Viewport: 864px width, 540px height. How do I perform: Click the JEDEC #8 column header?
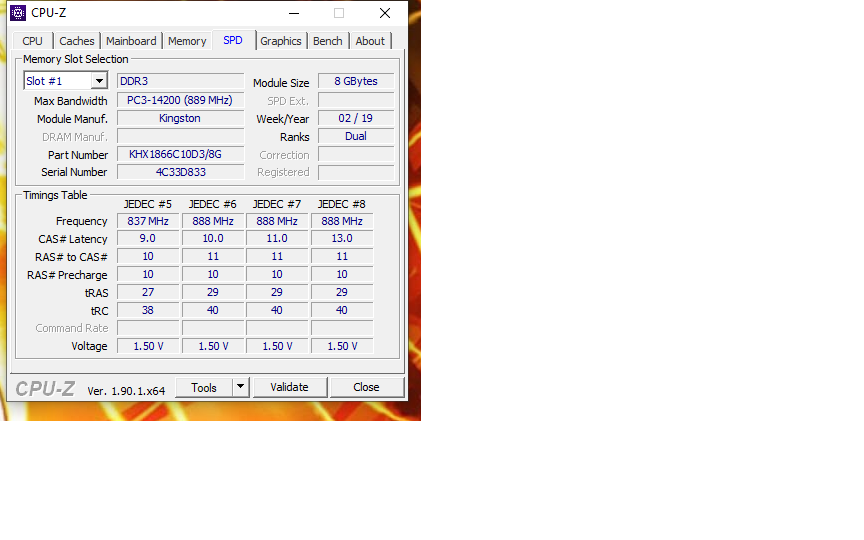coord(342,204)
